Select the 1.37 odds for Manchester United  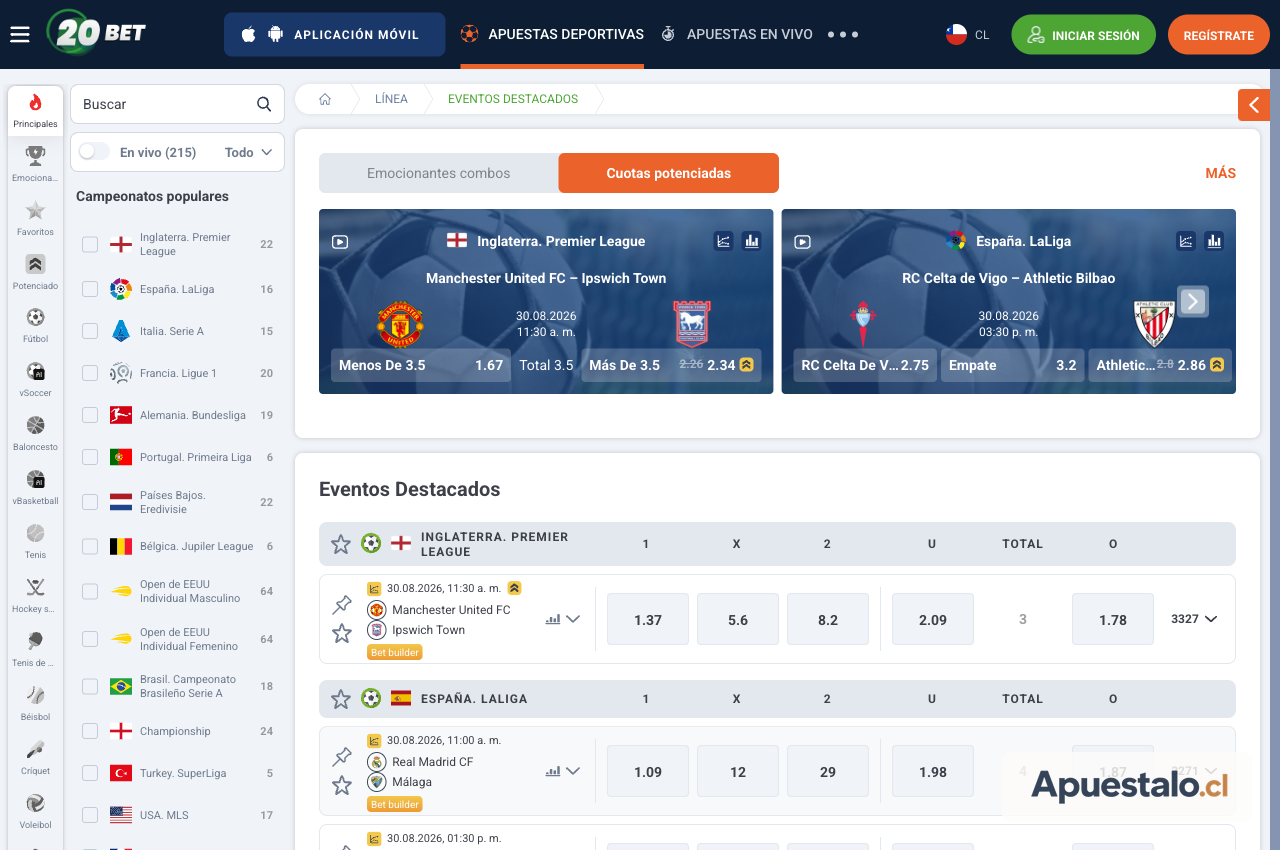click(648, 619)
